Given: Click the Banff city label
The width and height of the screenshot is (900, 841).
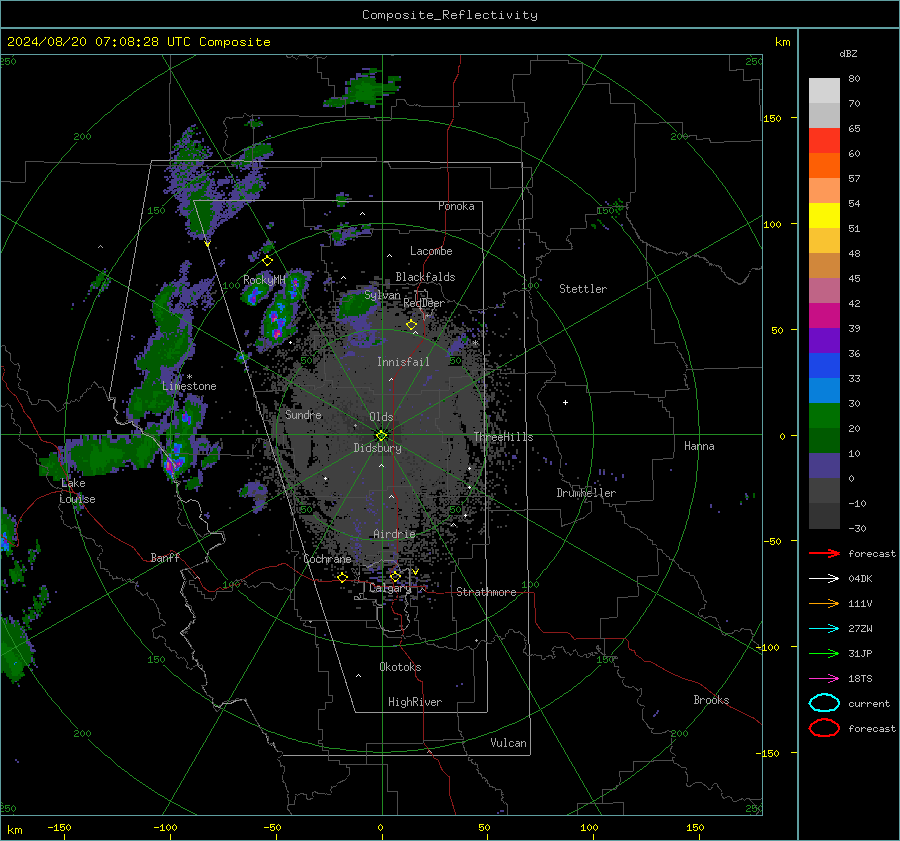Looking at the screenshot, I should tap(165, 557).
